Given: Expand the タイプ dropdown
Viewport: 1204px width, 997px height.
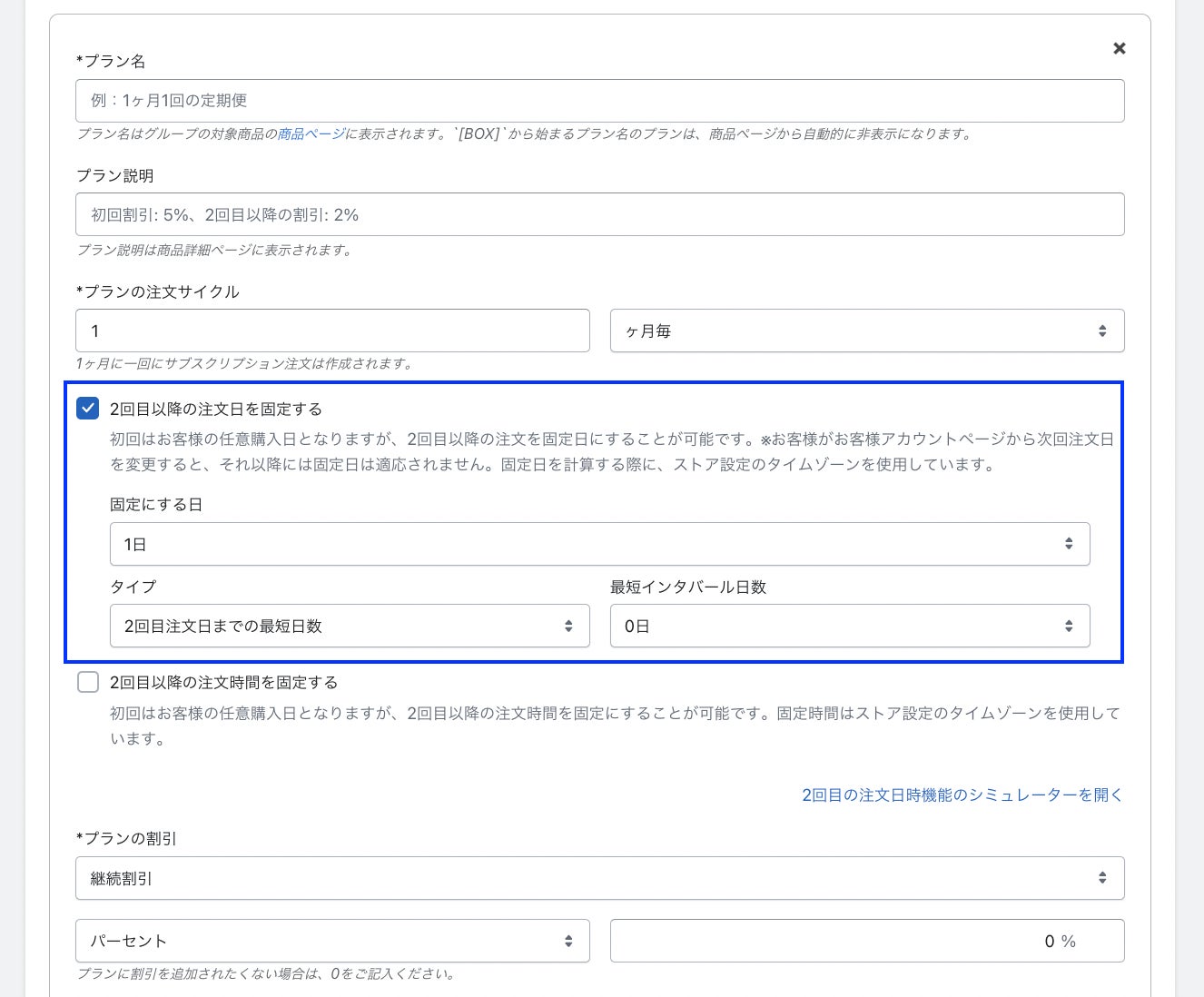Looking at the screenshot, I should tap(350, 627).
